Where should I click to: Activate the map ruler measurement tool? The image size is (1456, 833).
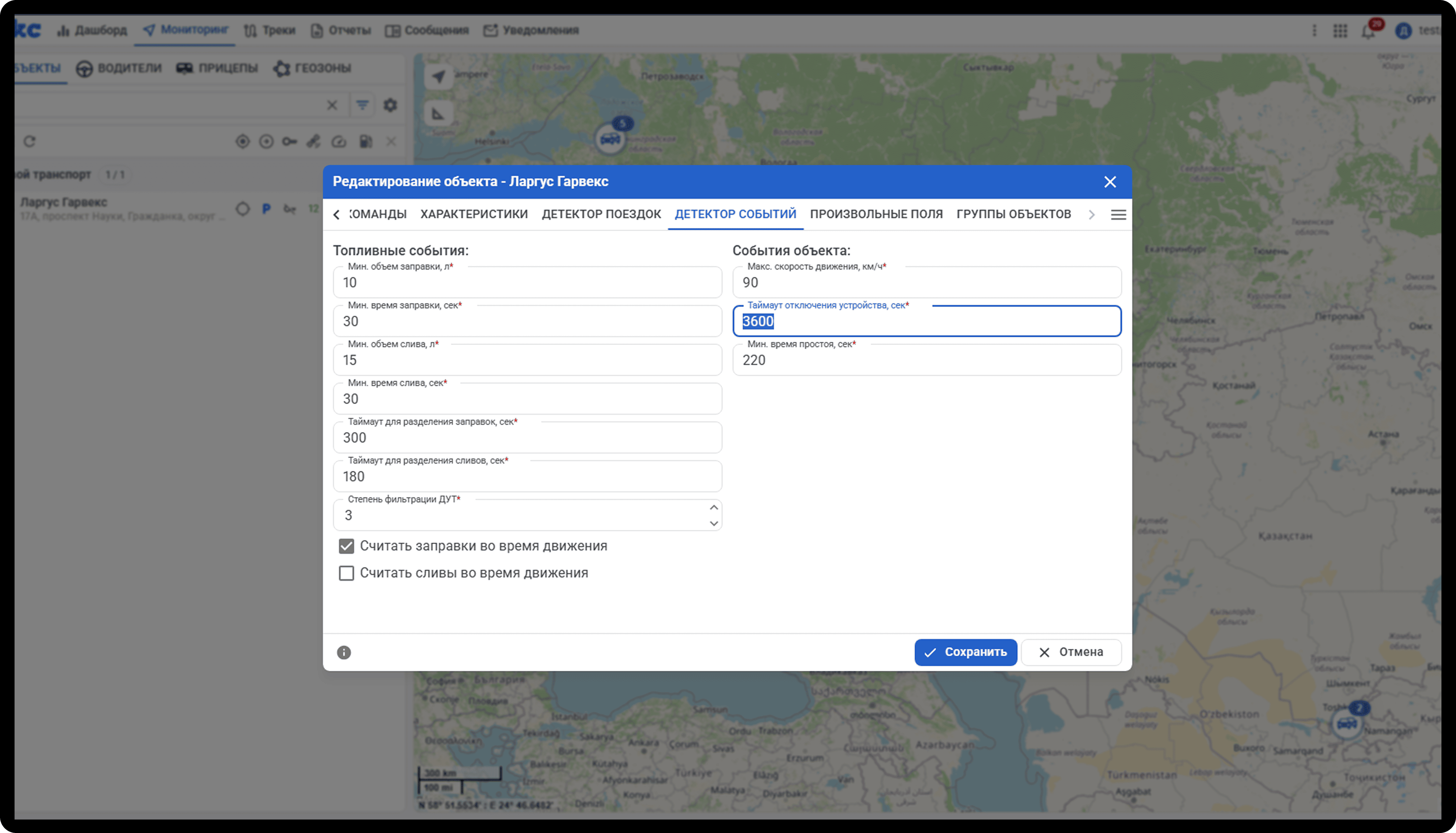(x=438, y=114)
